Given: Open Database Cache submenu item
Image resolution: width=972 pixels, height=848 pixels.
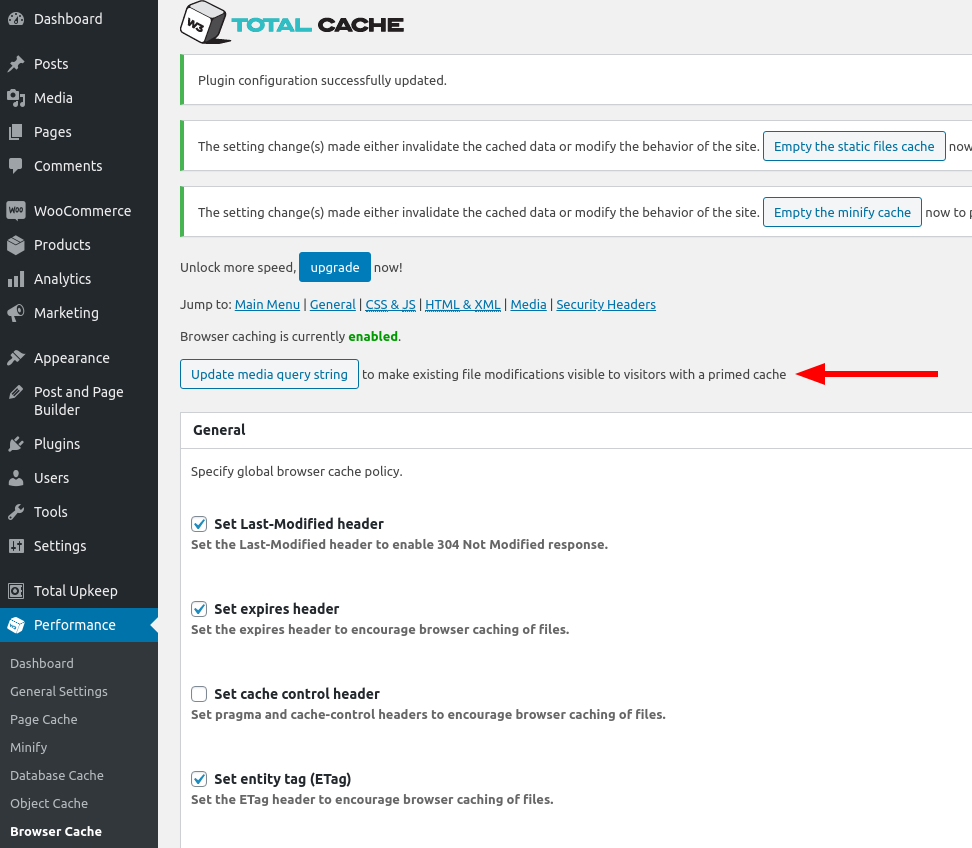Looking at the screenshot, I should pyautogui.click(x=56, y=775).
